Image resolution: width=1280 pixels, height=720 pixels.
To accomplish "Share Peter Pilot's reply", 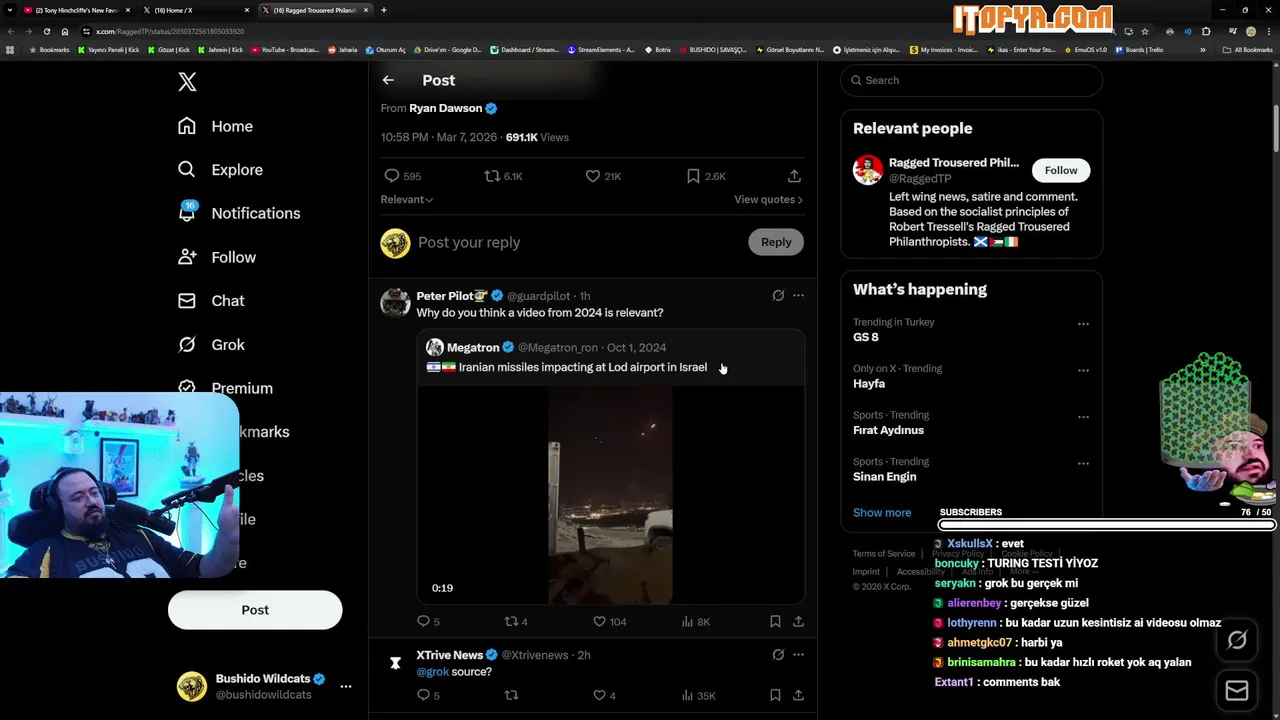I will point(798,621).
